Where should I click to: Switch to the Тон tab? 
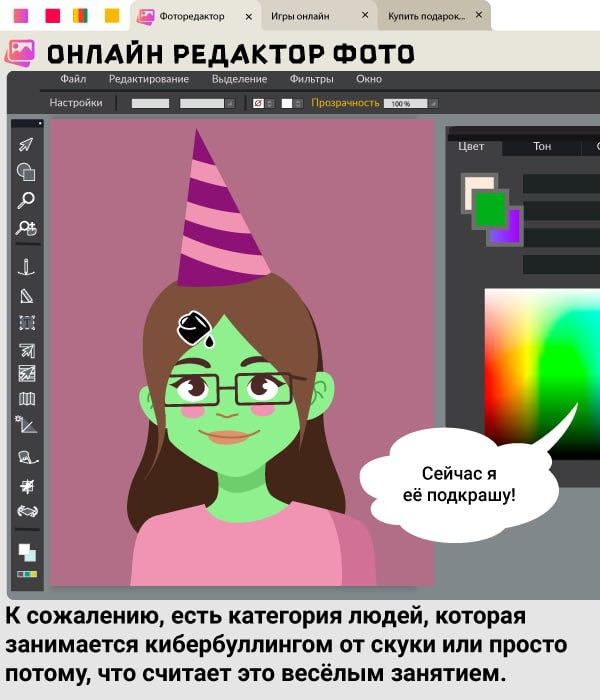[542, 146]
